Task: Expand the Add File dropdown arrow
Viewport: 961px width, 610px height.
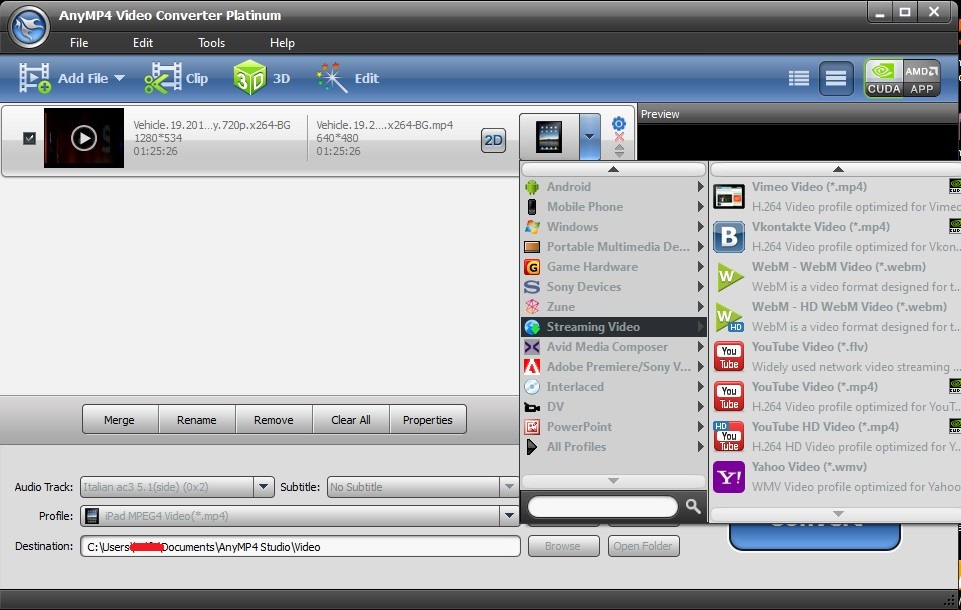Action: 120,78
